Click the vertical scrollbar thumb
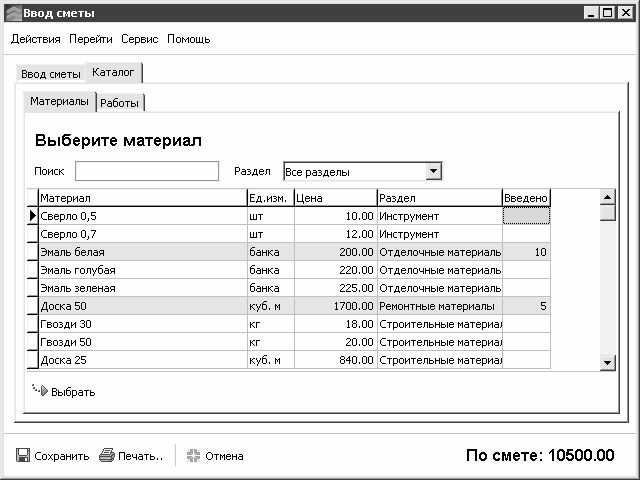640x480 pixels. coord(607,213)
